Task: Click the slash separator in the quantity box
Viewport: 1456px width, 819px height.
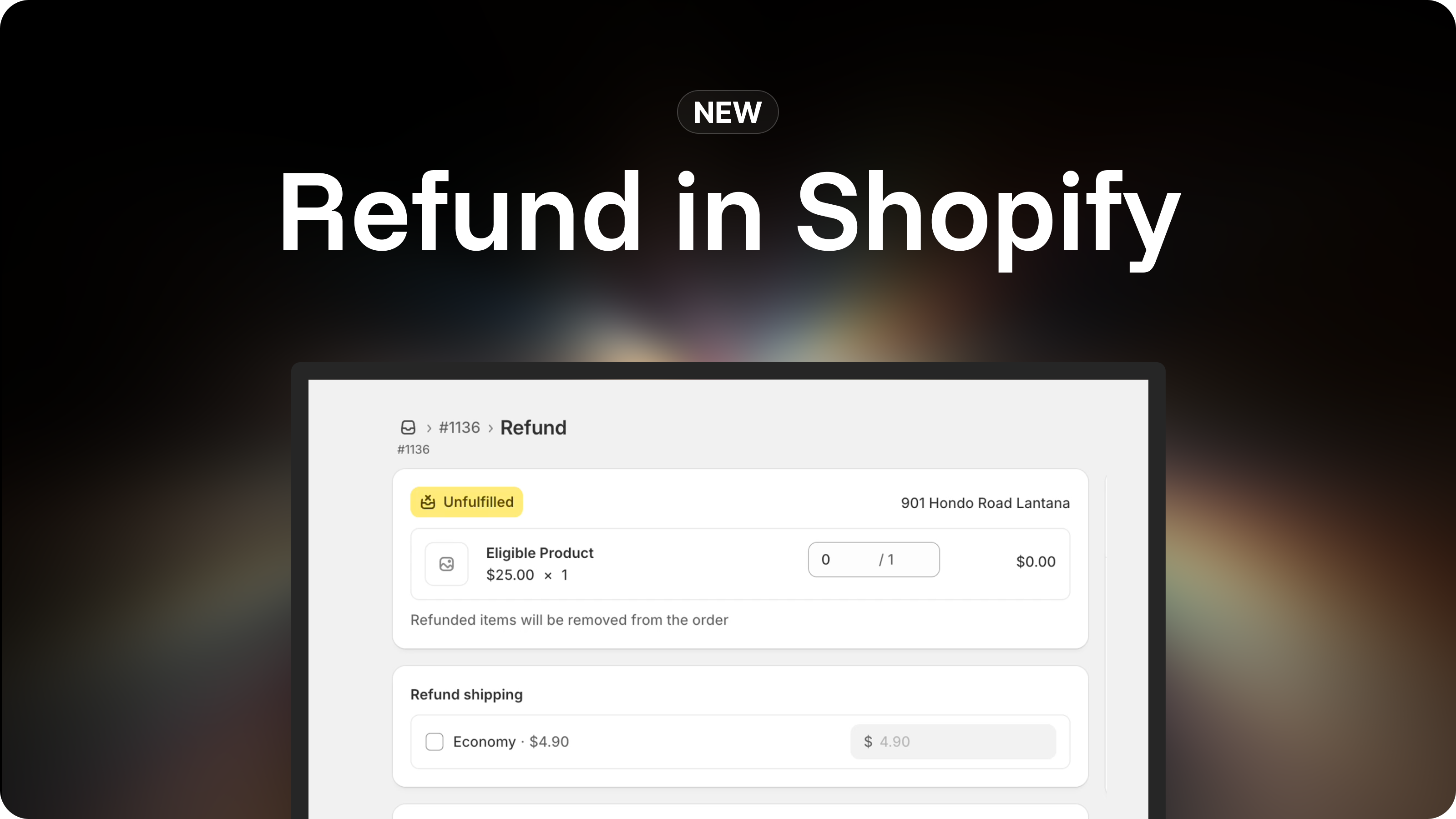Action: tap(882, 559)
